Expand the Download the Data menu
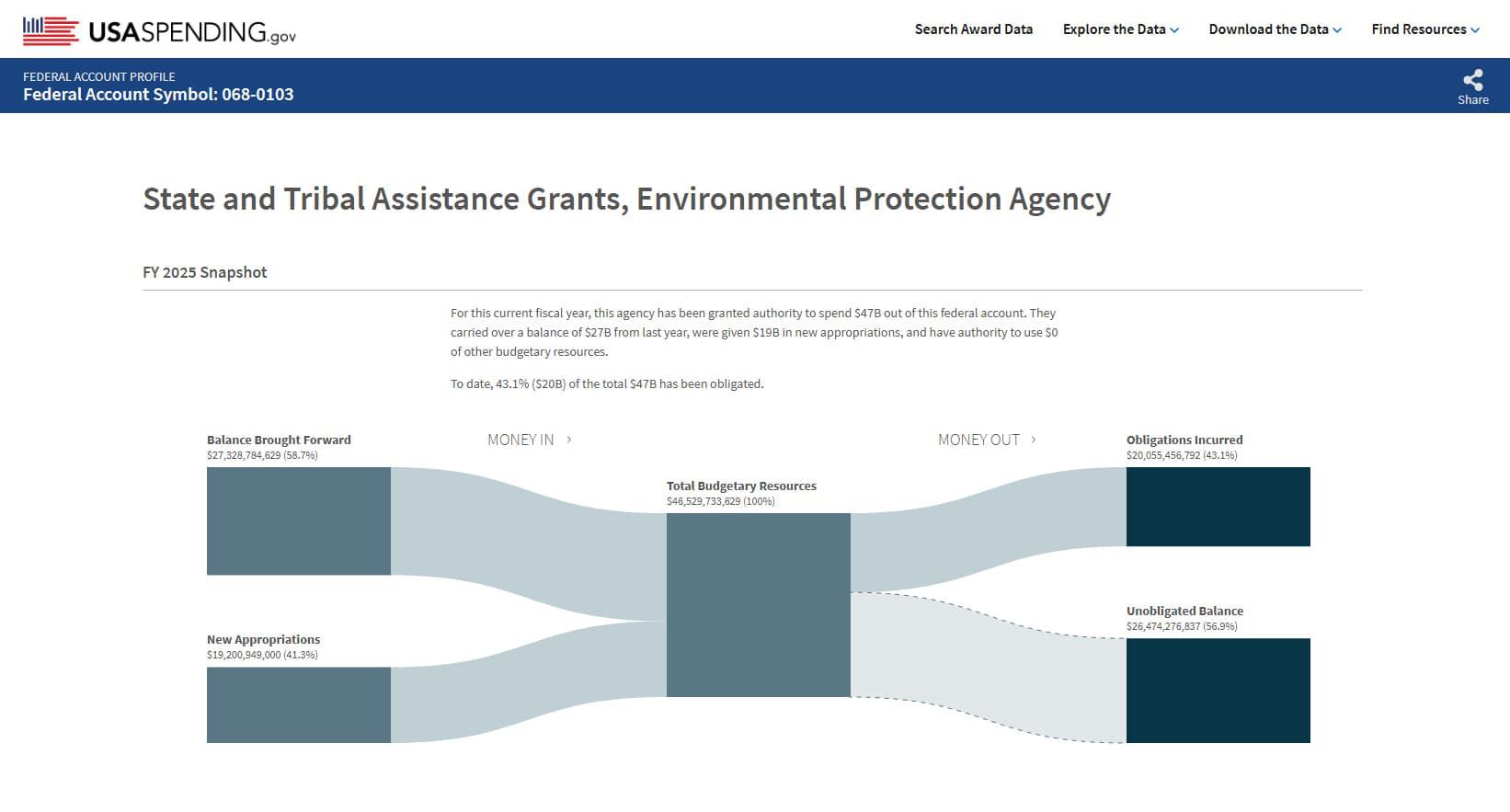Screen dimensions: 1510x812 [1275, 29]
